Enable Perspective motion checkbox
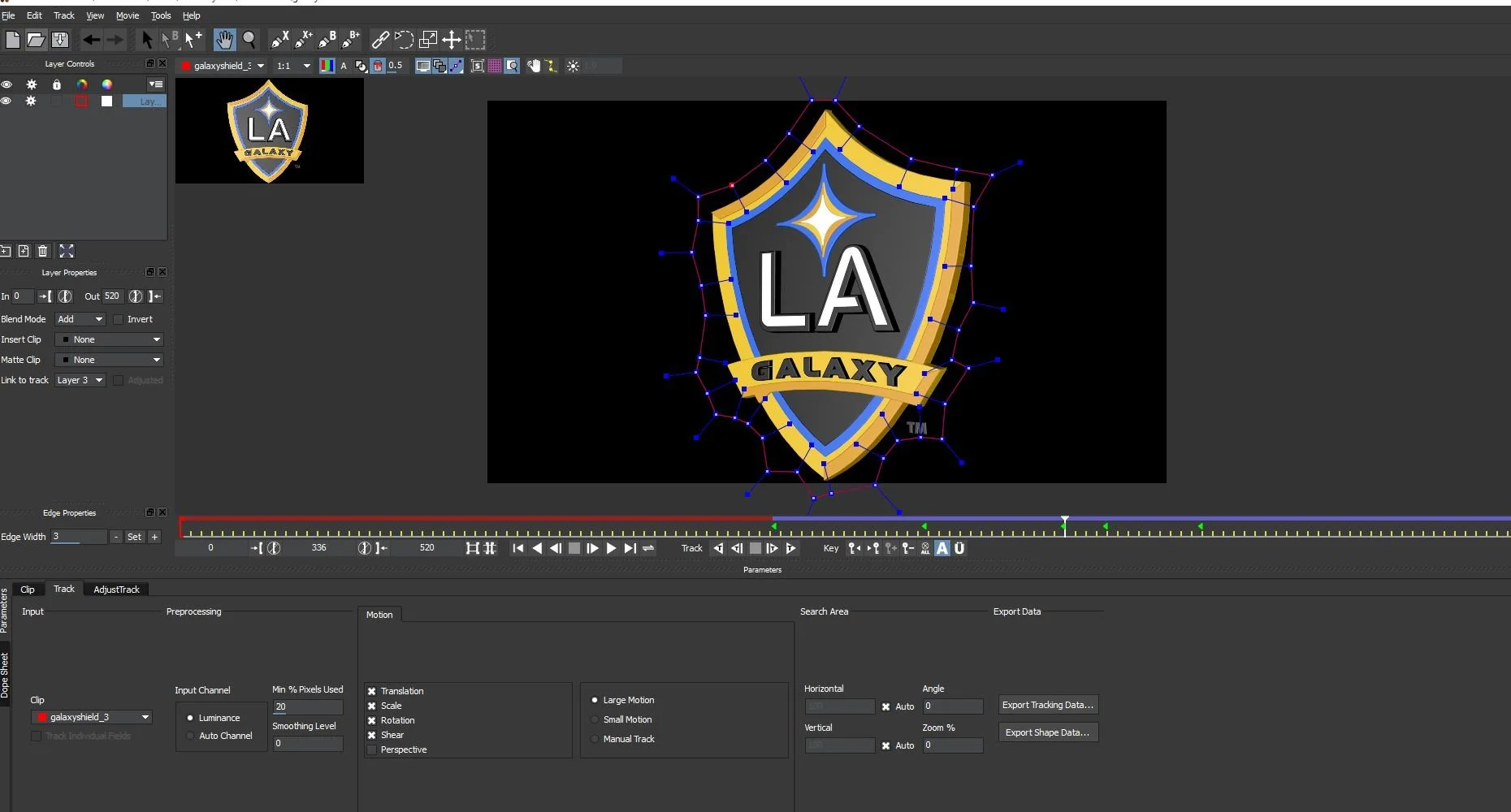Viewport: 1511px width, 812px height. [x=371, y=749]
